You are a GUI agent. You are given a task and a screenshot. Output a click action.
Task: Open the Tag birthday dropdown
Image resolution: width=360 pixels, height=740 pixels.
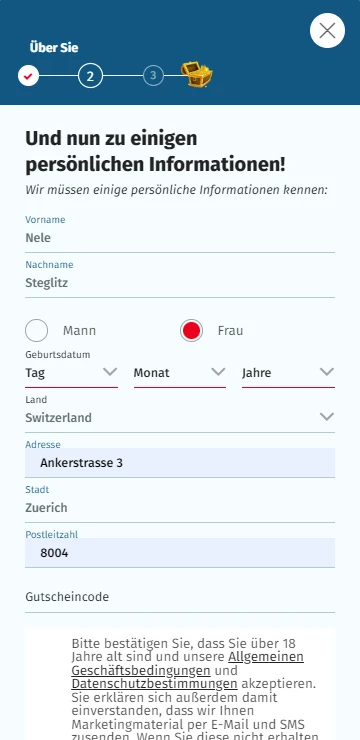point(71,373)
